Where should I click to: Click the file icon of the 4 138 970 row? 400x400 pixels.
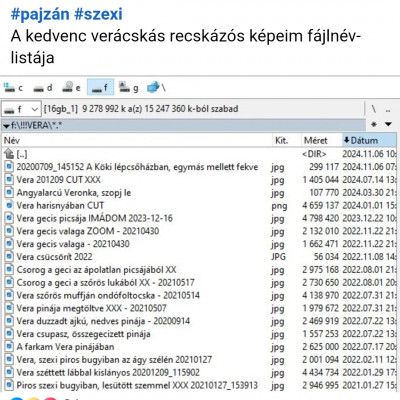point(9,295)
